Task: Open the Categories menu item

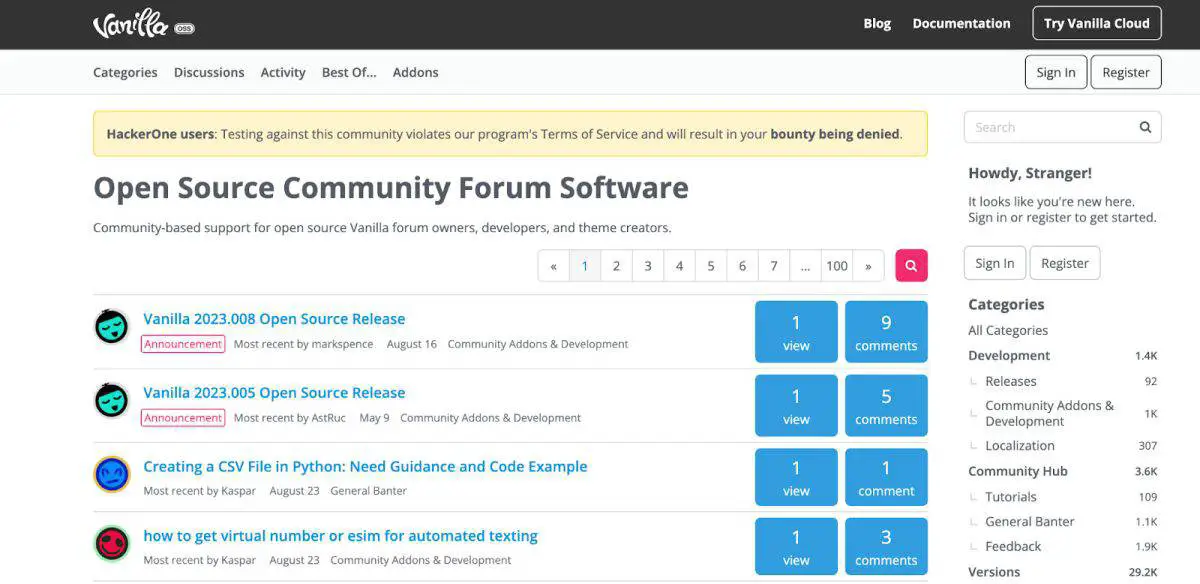Action: tap(125, 72)
